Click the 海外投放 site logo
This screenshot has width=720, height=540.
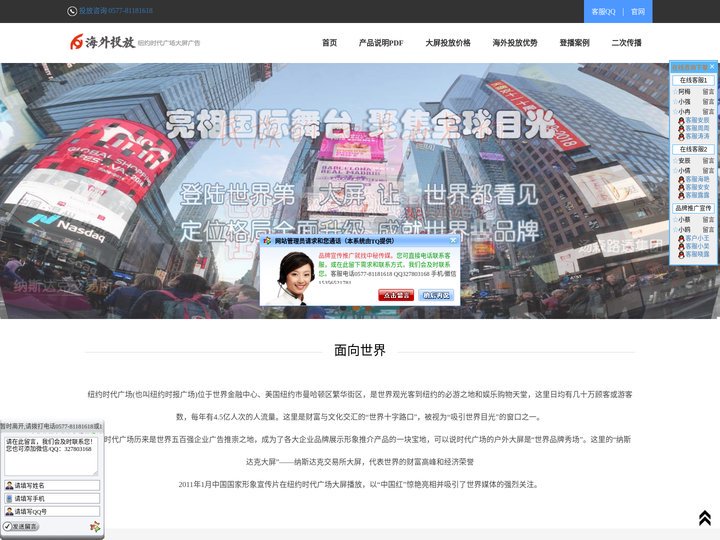tap(135, 42)
